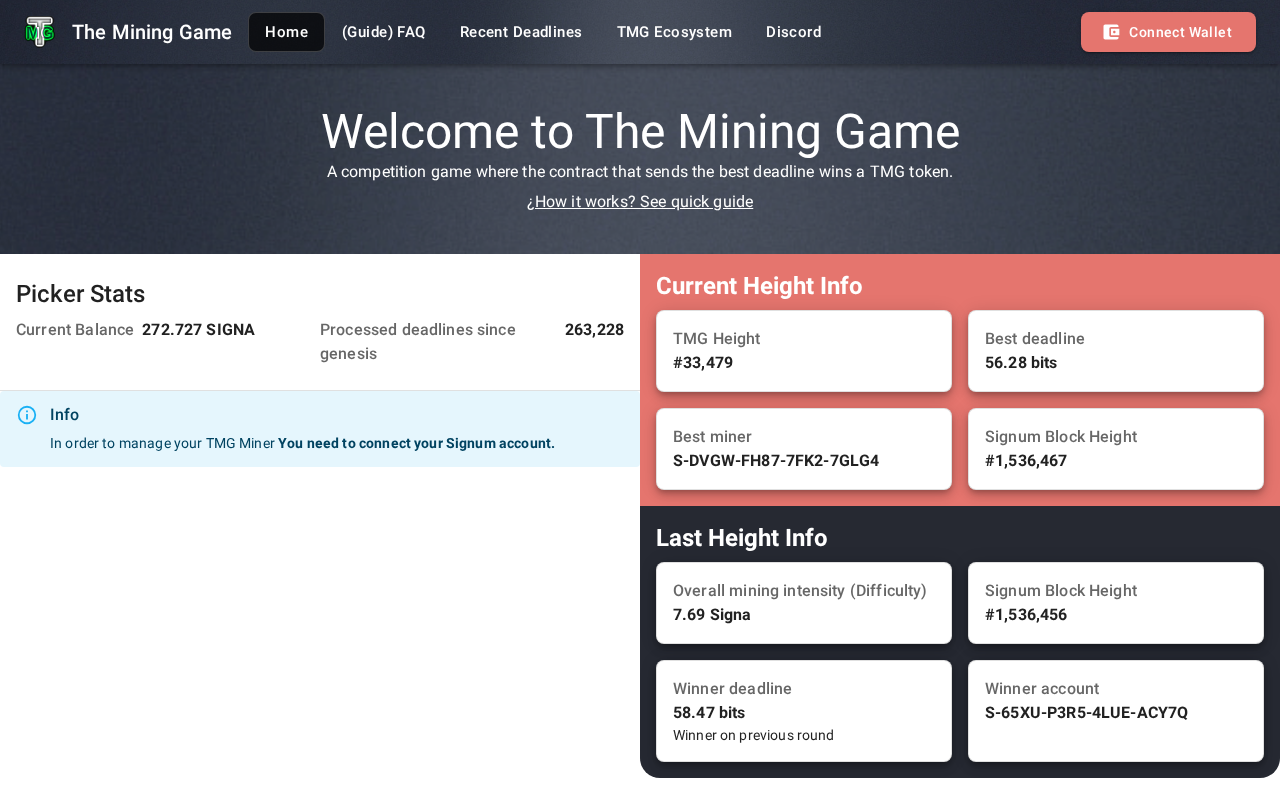Open the Home tab
This screenshot has width=1280, height=800.
pyautogui.click(x=286, y=32)
